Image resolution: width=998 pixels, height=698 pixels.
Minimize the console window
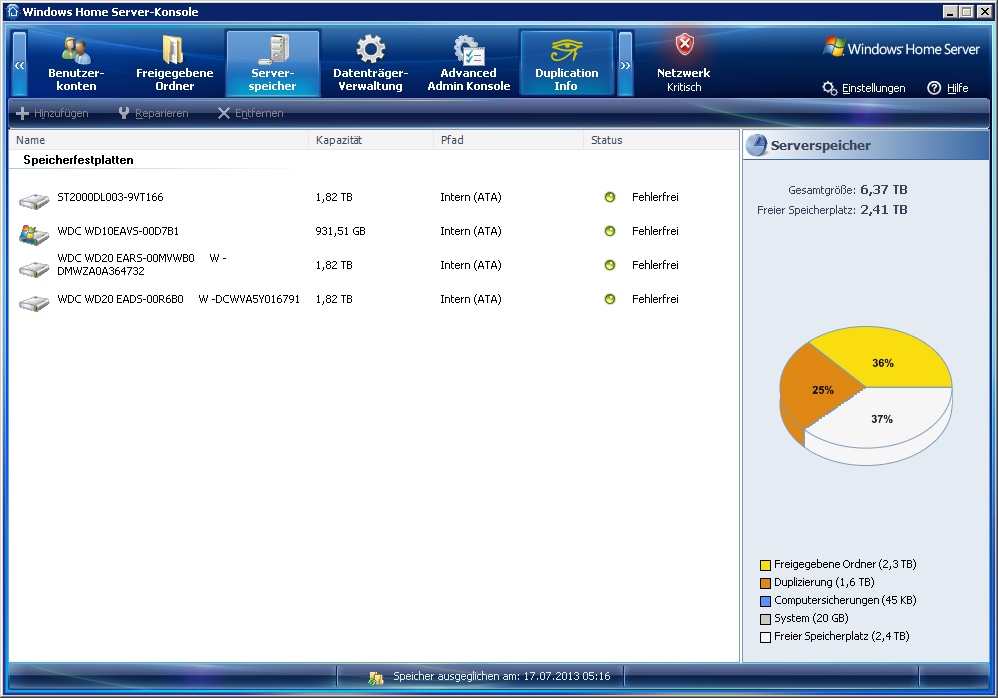coord(950,11)
